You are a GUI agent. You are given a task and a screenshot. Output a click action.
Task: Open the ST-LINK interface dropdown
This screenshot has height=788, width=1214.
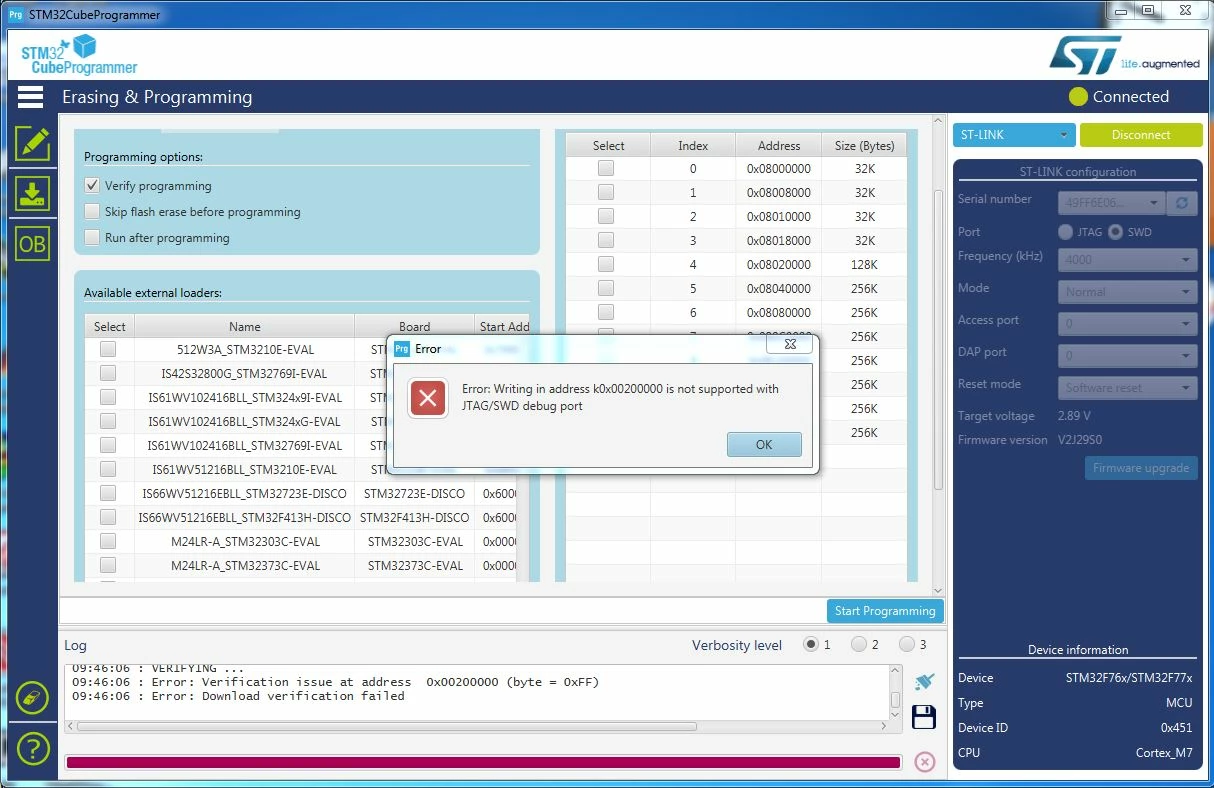1014,135
